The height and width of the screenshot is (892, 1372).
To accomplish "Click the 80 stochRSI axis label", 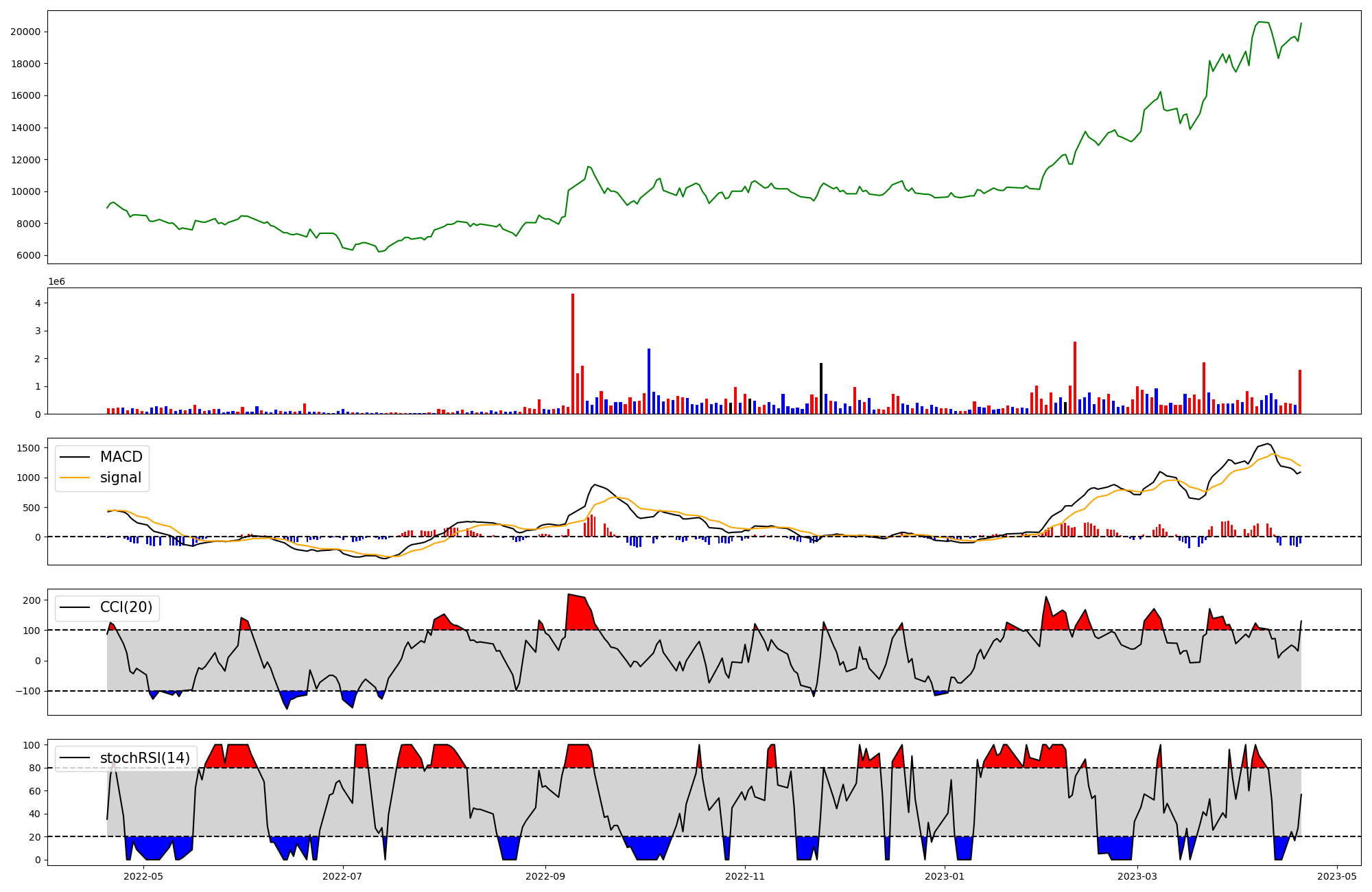I will coord(34,768).
